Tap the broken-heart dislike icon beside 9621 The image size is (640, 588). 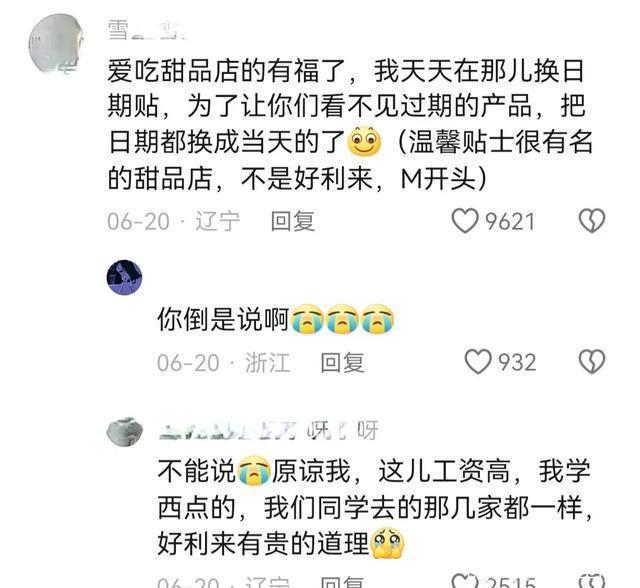pyautogui.click(x=592, y=221)
